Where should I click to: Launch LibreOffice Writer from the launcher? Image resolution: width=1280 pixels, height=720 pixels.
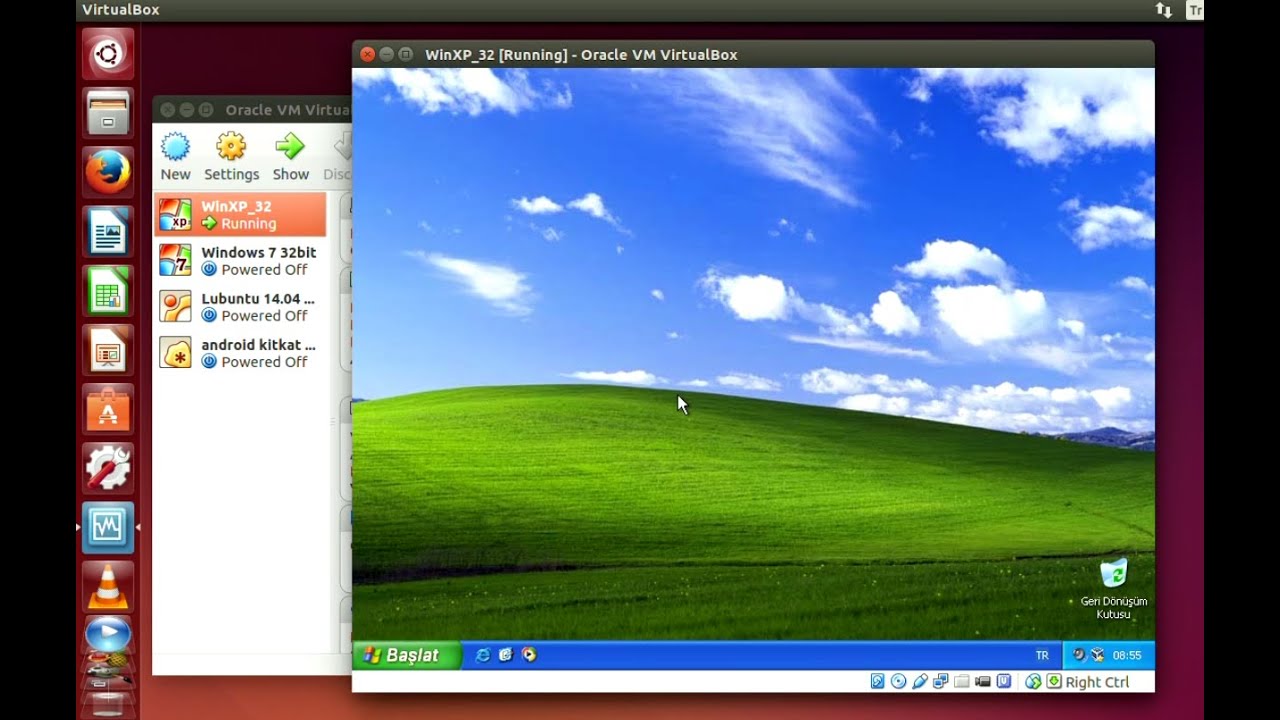pyautogui.click(x=108, y=231)
